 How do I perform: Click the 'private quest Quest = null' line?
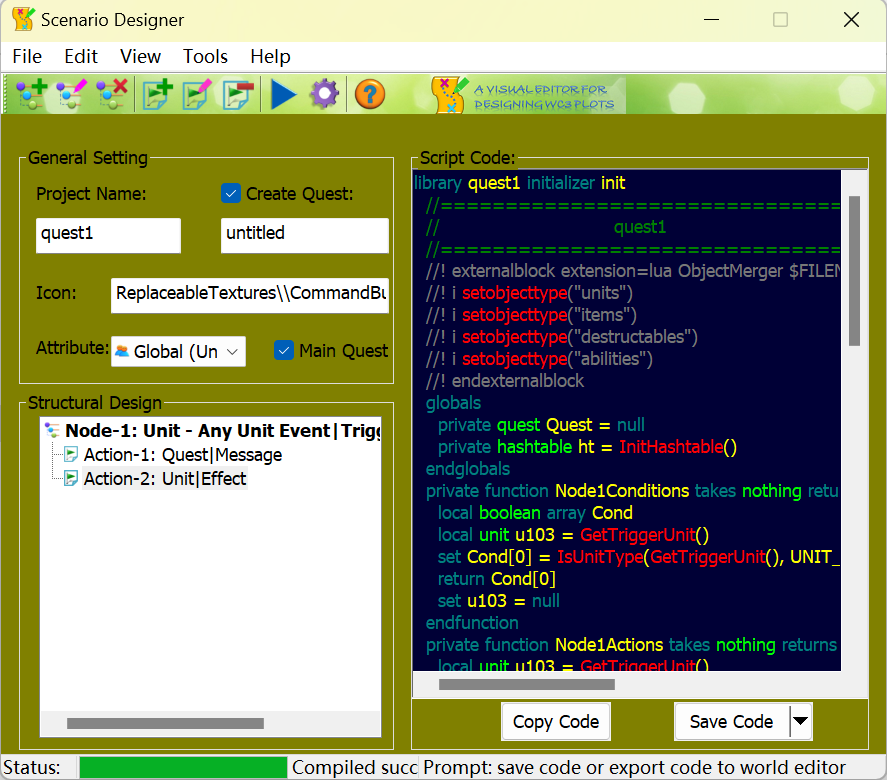pyautogui.click(x=541, y=425)
